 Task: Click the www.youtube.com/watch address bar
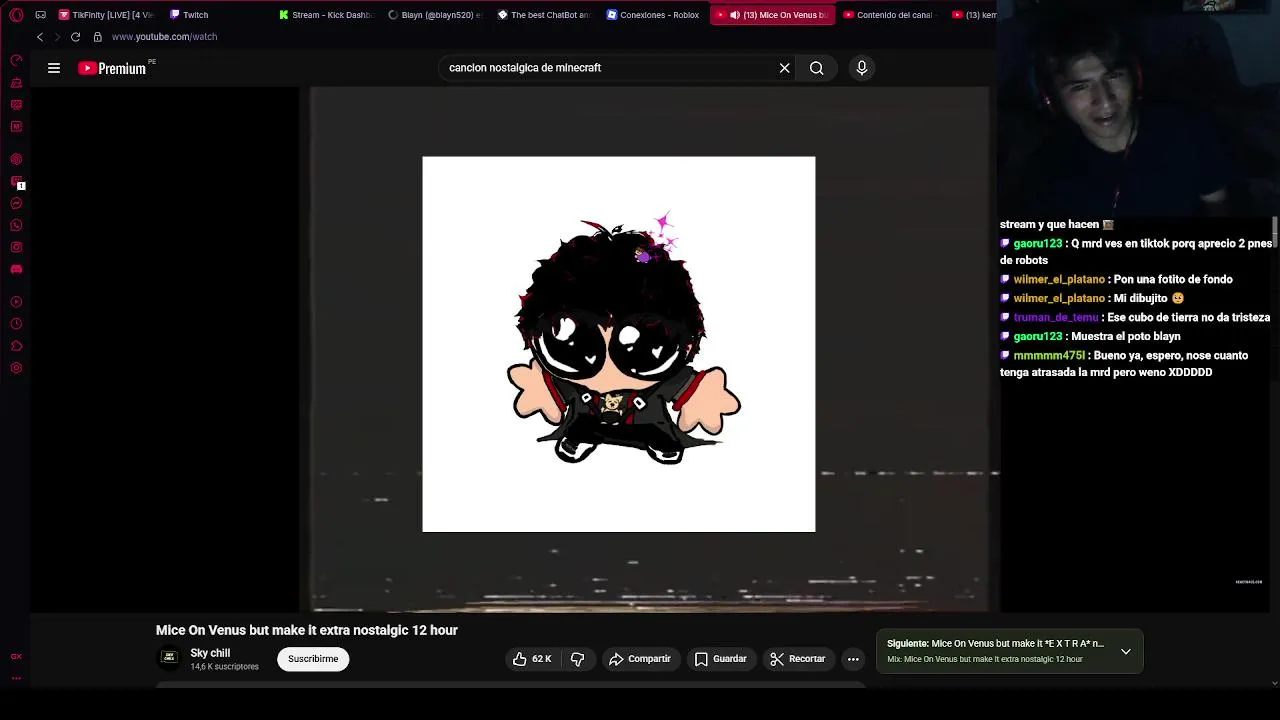tap(164, 37)
